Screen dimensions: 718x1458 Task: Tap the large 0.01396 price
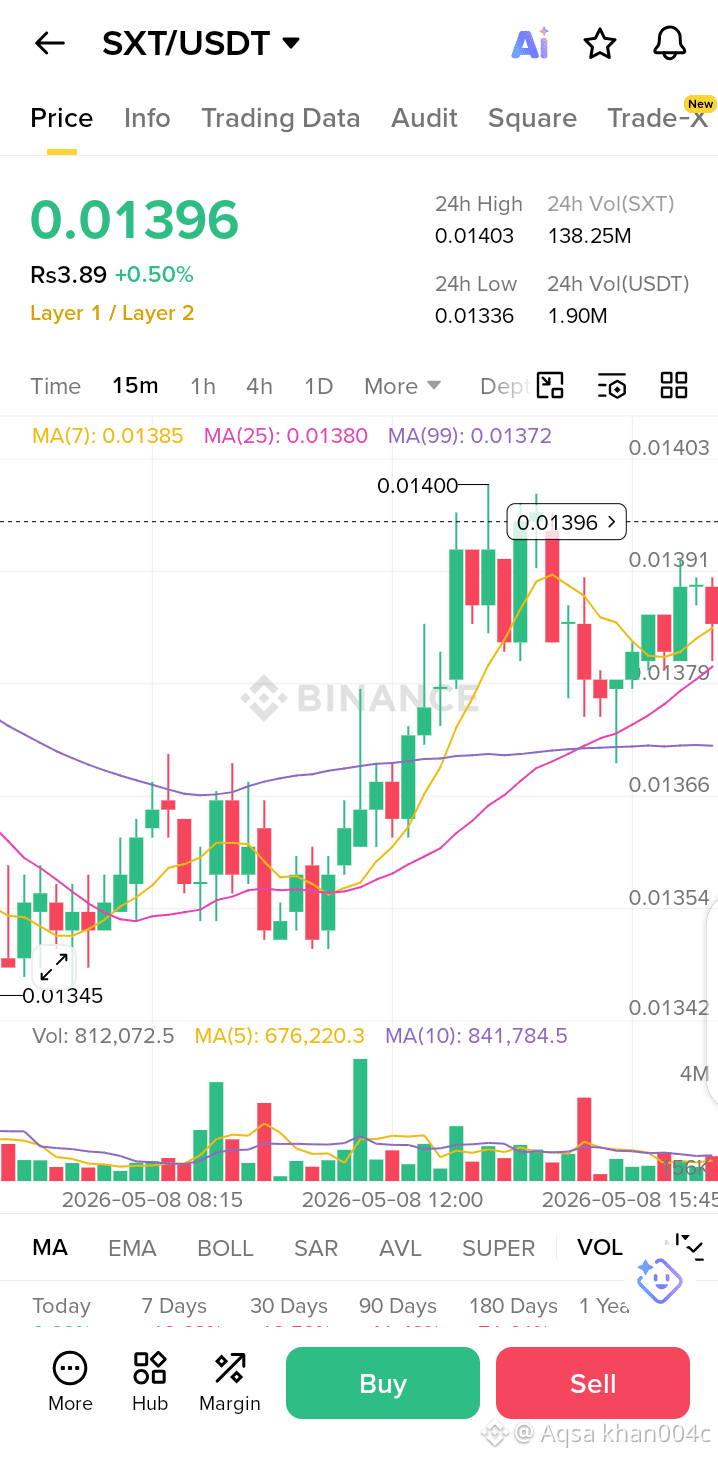(135, 220)
